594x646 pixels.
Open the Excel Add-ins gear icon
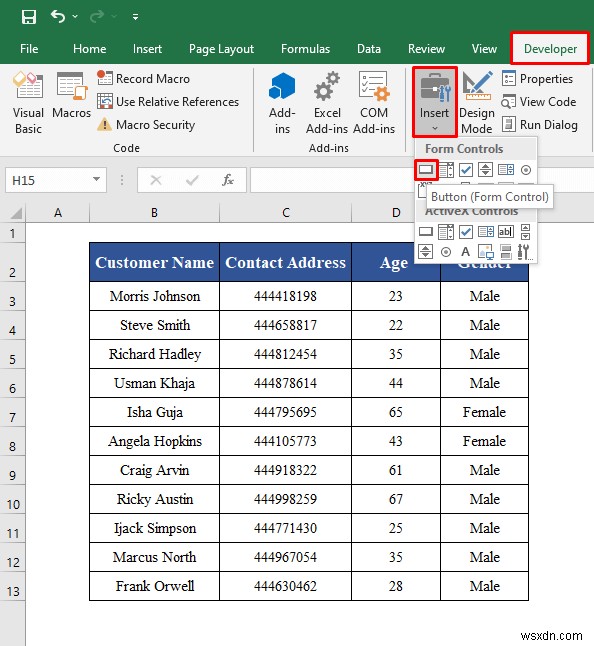click(327, 87)
